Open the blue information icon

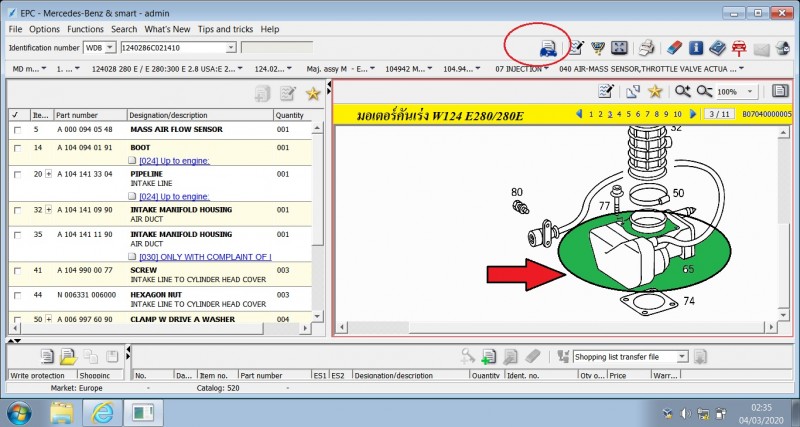(696, 48)
